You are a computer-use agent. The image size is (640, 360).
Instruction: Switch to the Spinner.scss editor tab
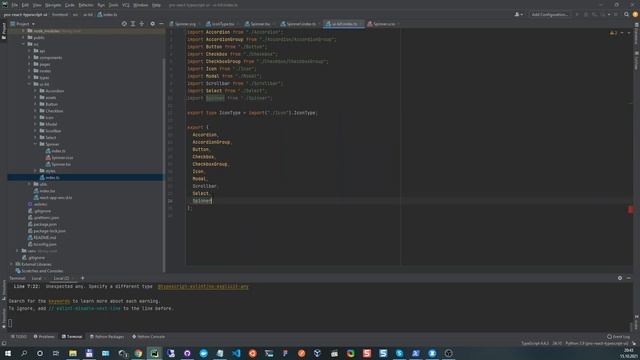coord(382,24)
